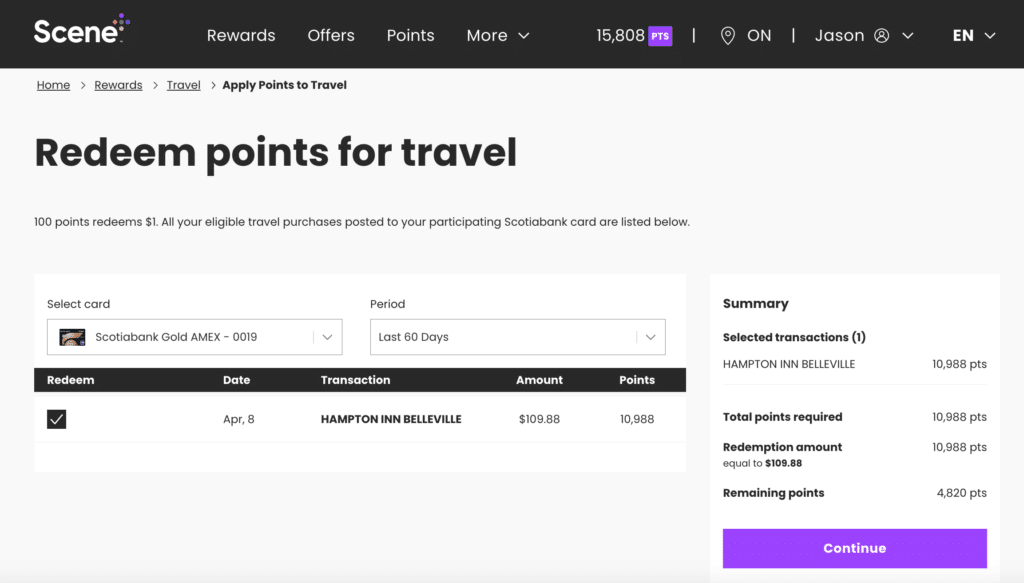Click the user profile avatar icon

881,36
